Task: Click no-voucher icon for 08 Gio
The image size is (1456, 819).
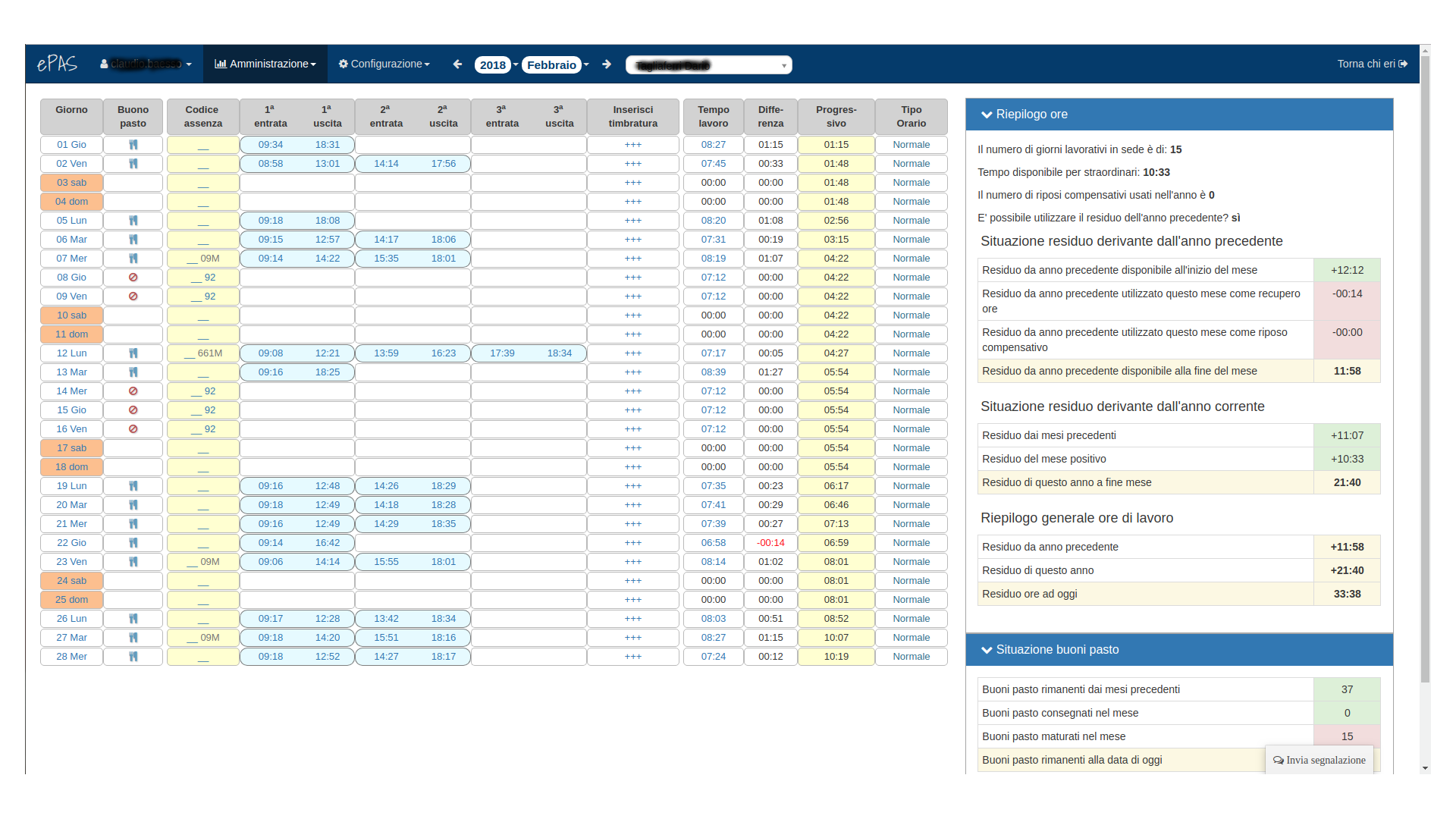Action: 133,278
